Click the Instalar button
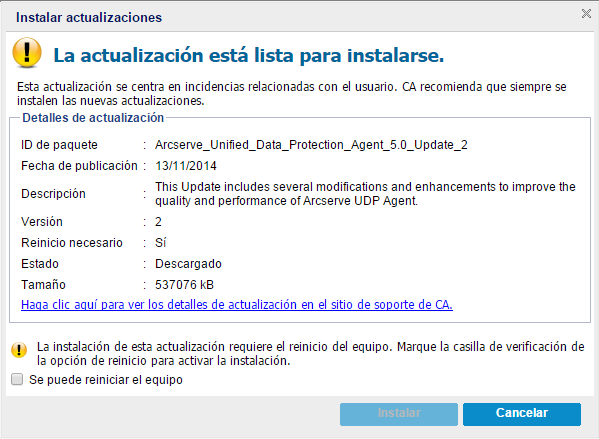 pyautogui.click(x=399, y=414)
